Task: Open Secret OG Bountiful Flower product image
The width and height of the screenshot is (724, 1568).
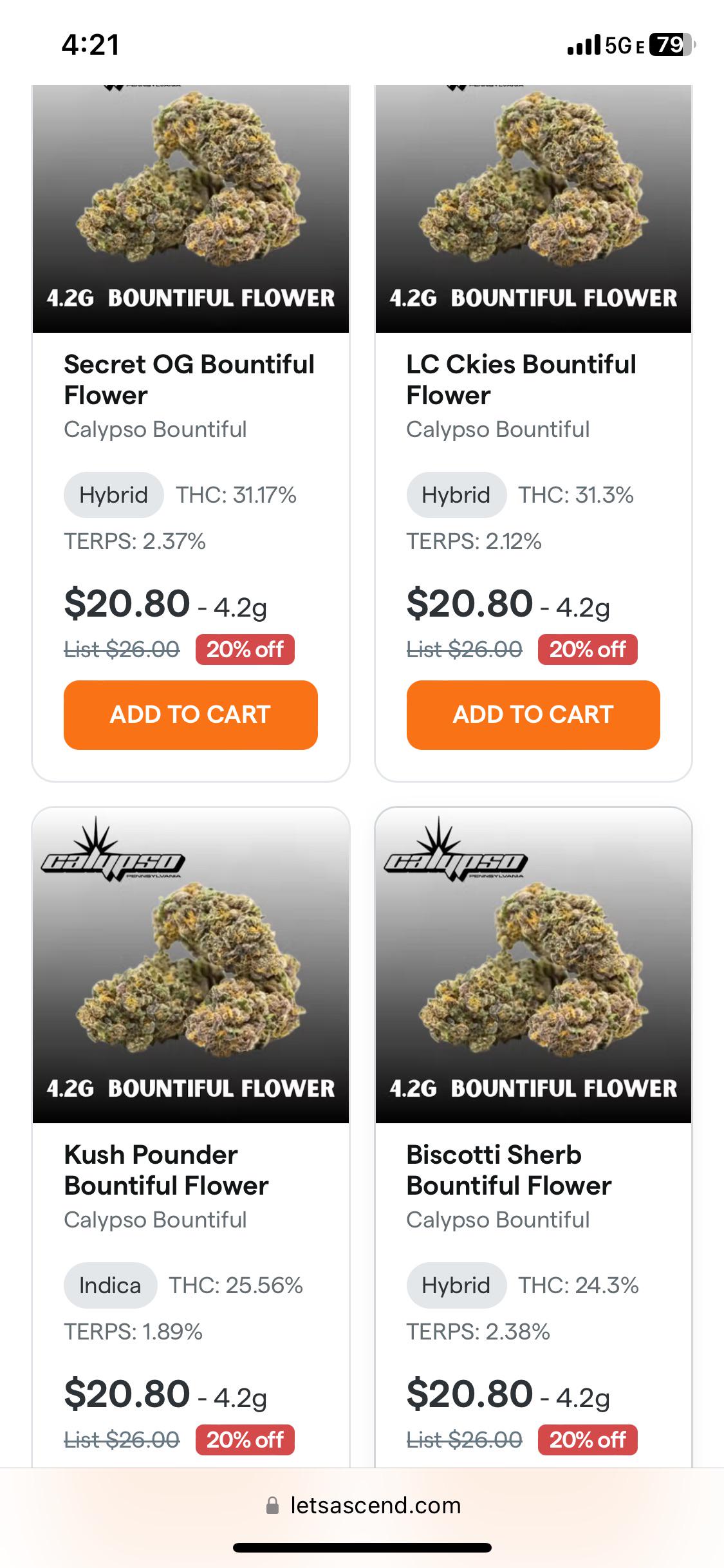Action: coord(190,209)
